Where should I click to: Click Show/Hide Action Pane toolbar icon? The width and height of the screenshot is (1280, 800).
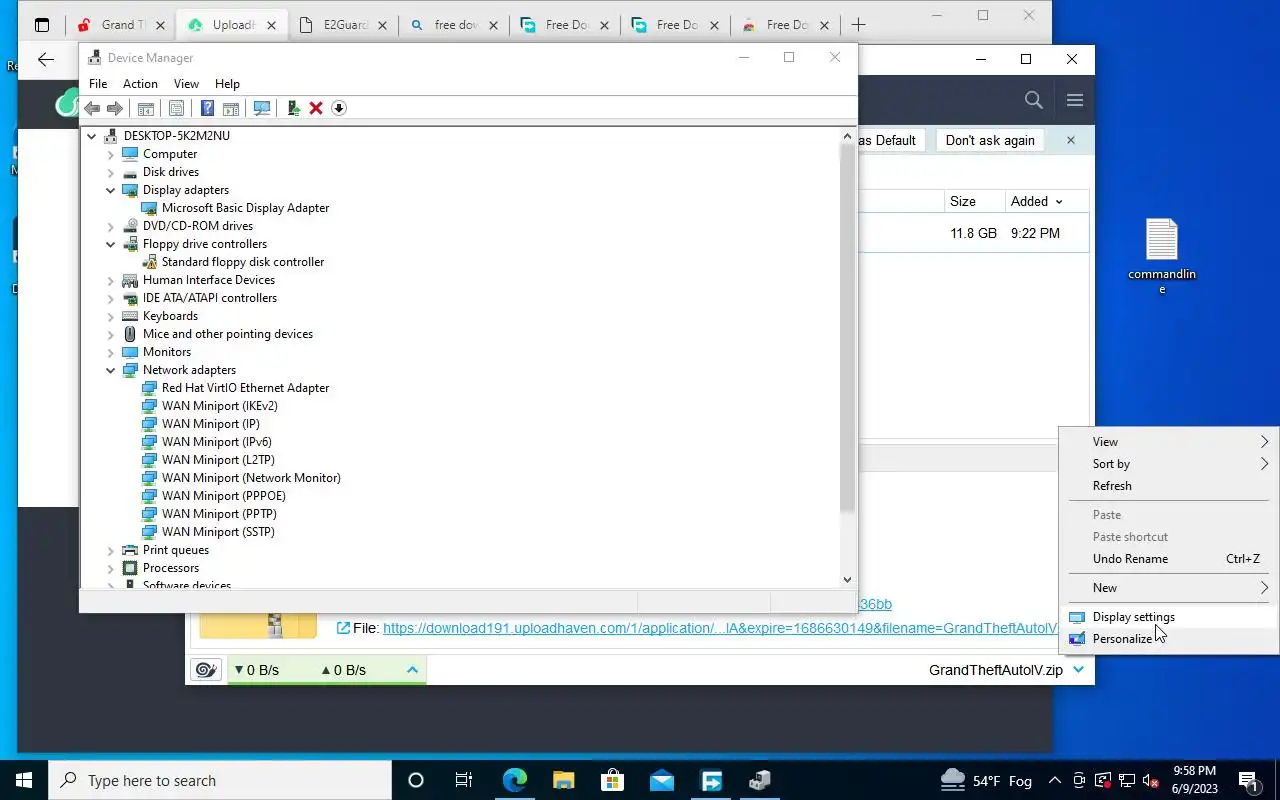pyautogui.click(x=230, y=108)
